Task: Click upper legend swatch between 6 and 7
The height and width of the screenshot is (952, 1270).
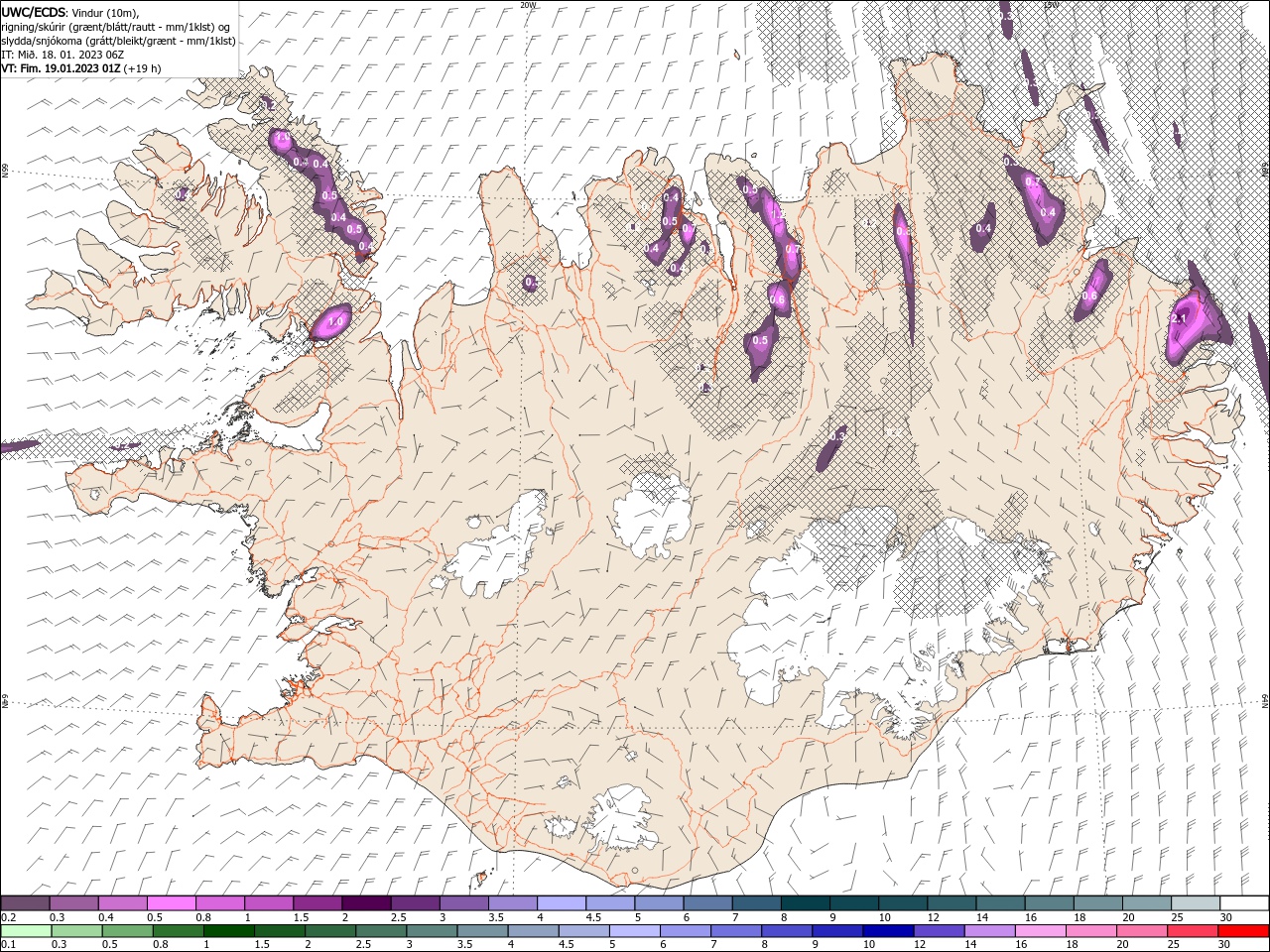Action: point(706,902)
